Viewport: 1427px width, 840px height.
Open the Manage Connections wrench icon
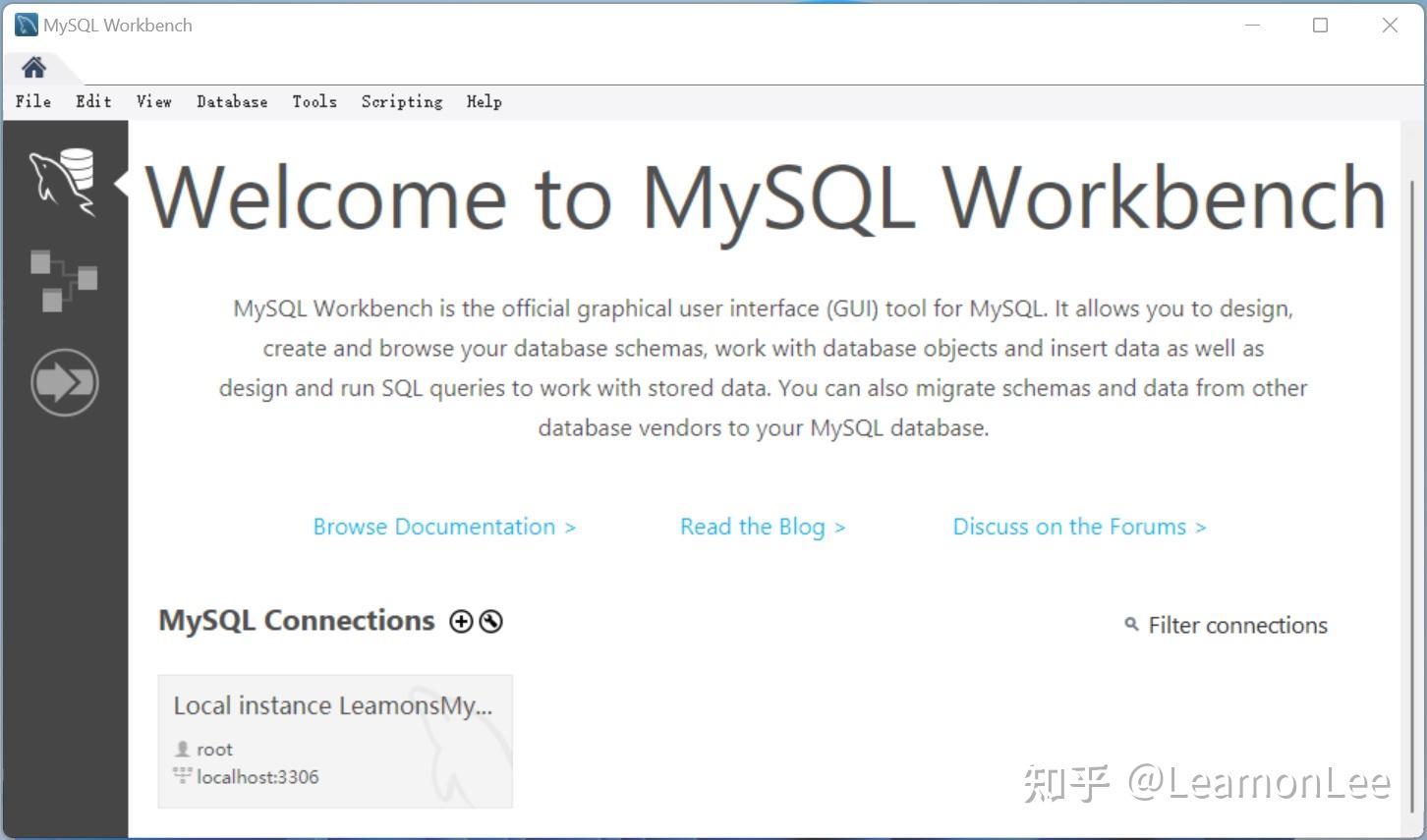[490, 621]
